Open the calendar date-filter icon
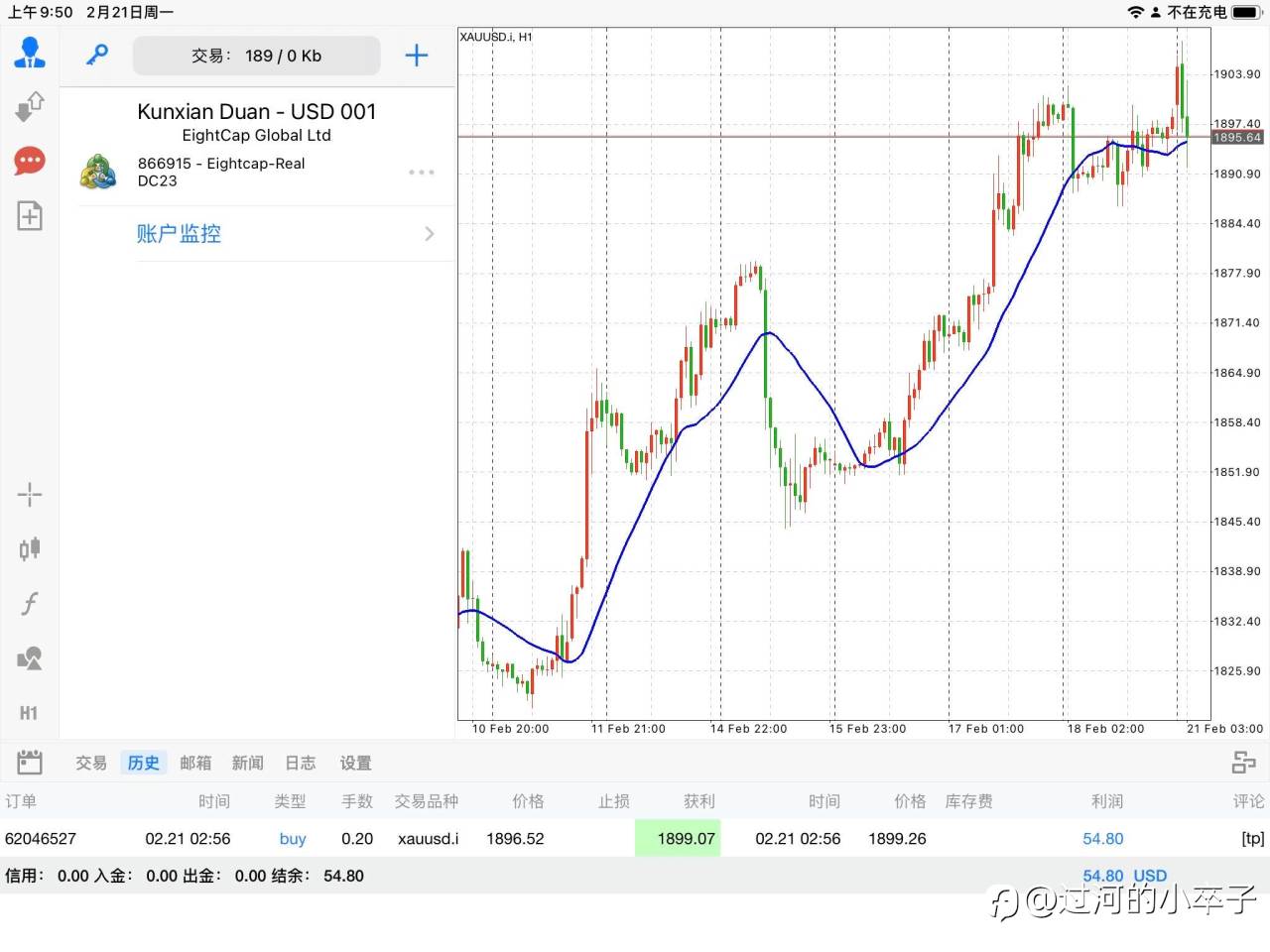The height and width of the screenshot is (952, 1270). tap(30, 762)
